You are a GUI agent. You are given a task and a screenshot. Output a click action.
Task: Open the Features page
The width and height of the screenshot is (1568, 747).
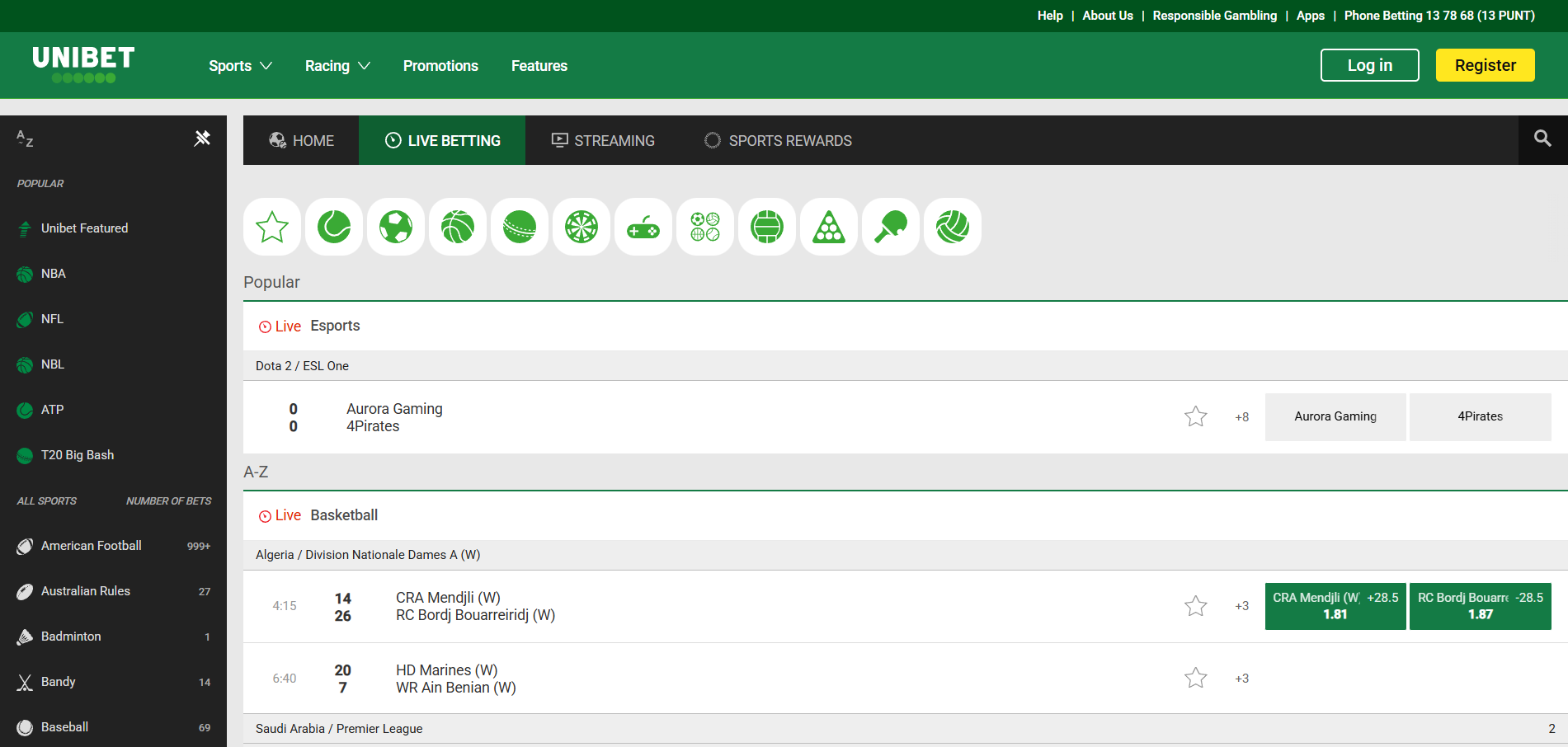pos(539,66)
